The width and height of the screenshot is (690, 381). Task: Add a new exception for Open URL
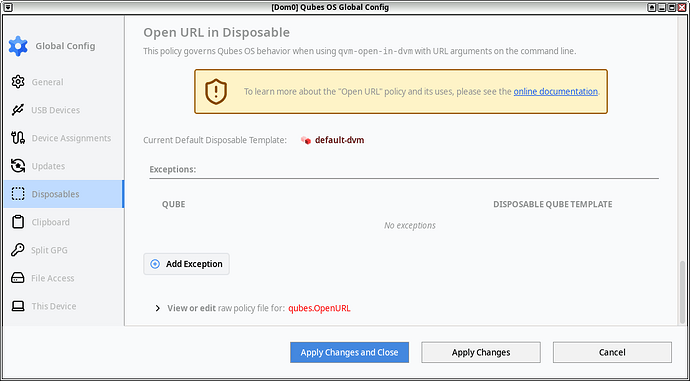186,264
